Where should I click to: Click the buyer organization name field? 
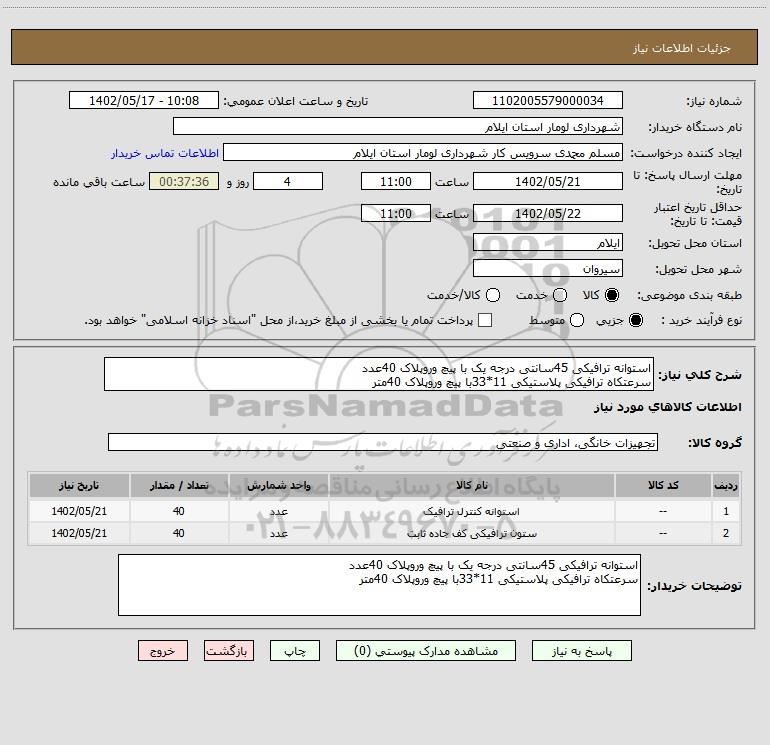[398, 126]
